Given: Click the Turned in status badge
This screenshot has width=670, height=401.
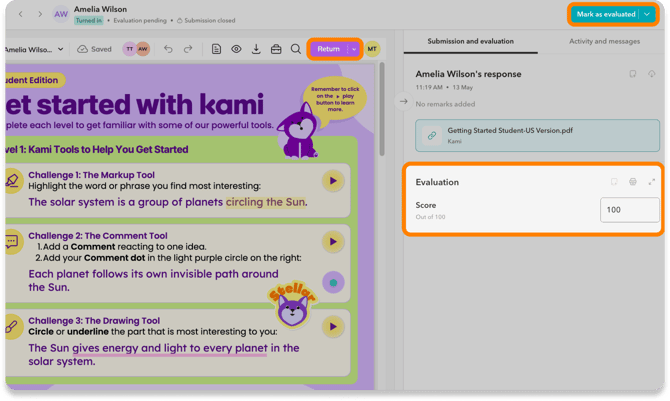Looking at the screenshot, I should click(x=88, y=21).
